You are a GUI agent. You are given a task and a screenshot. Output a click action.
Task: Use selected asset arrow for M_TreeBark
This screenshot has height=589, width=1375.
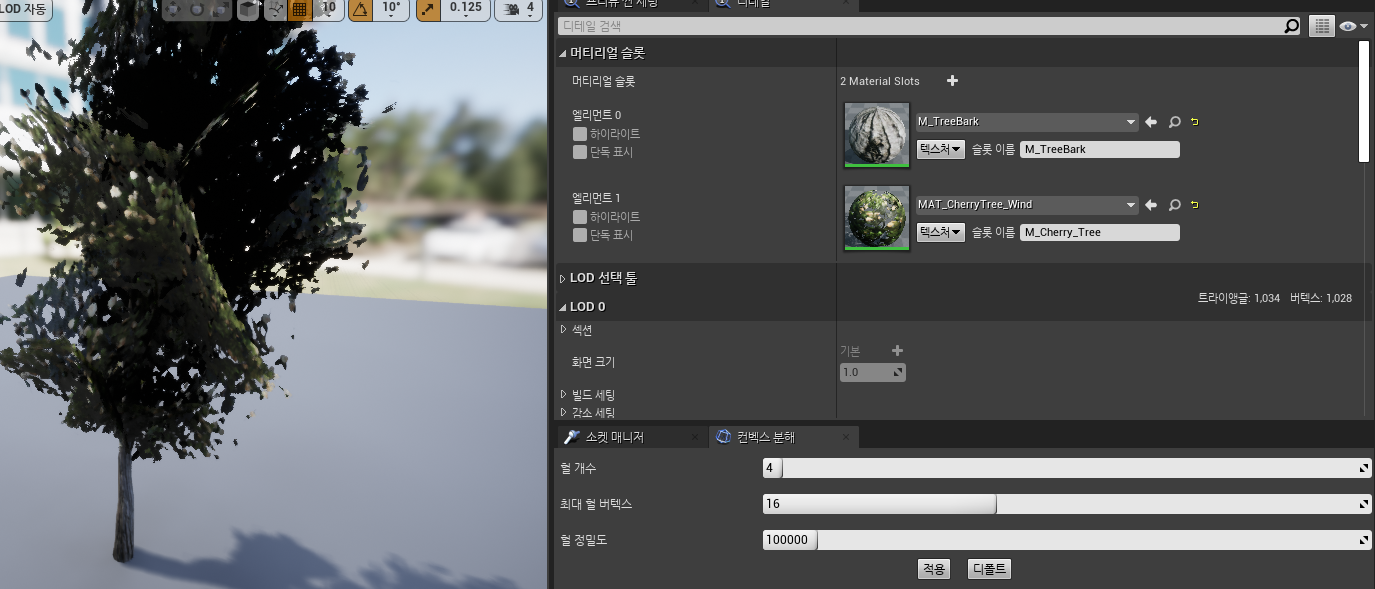click(1151, 122)
